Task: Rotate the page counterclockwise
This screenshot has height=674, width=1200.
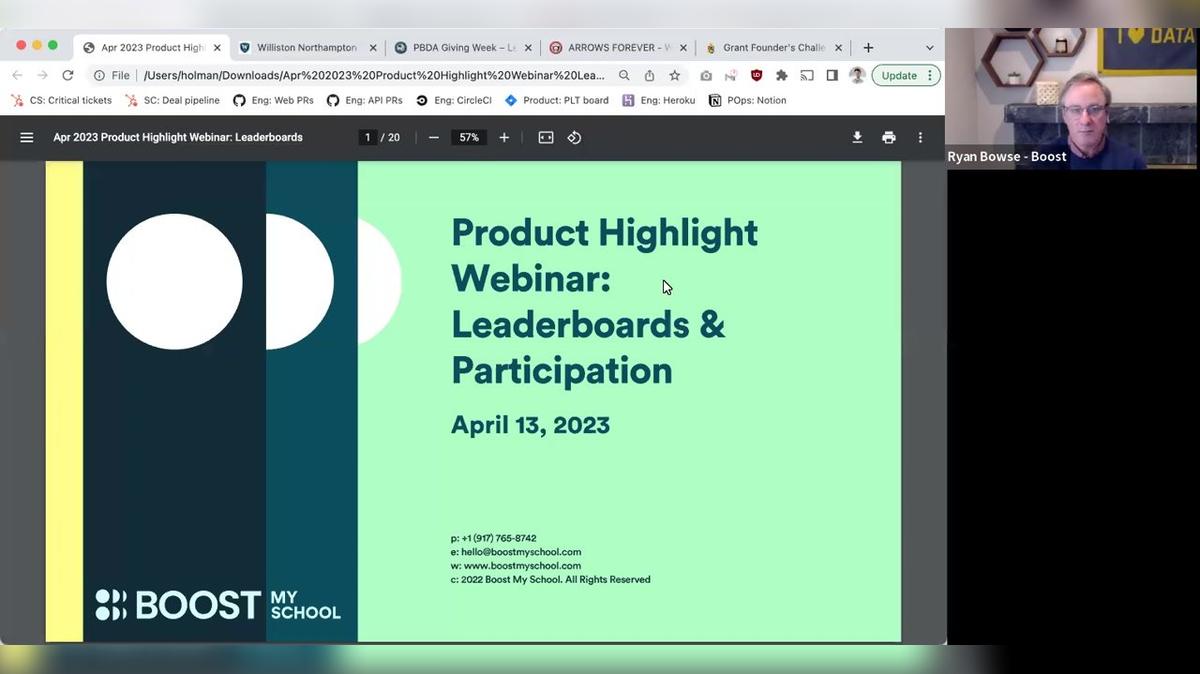Action: (x=575, y=137)
